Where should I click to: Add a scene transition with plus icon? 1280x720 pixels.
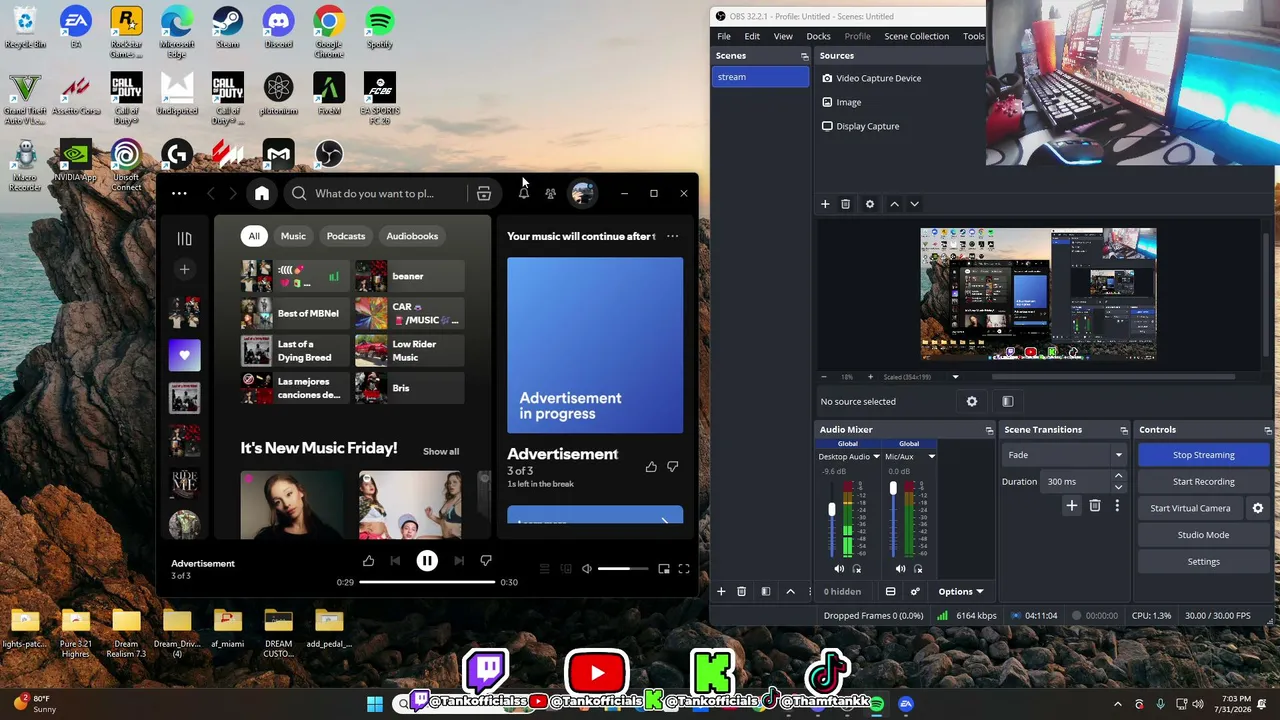1072,506
